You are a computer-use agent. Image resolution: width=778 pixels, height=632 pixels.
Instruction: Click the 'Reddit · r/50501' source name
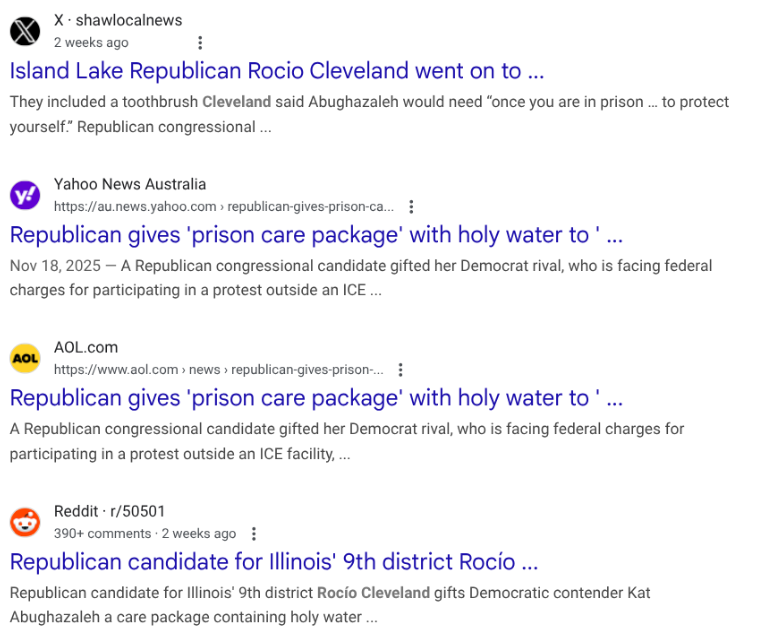point(109,511)
